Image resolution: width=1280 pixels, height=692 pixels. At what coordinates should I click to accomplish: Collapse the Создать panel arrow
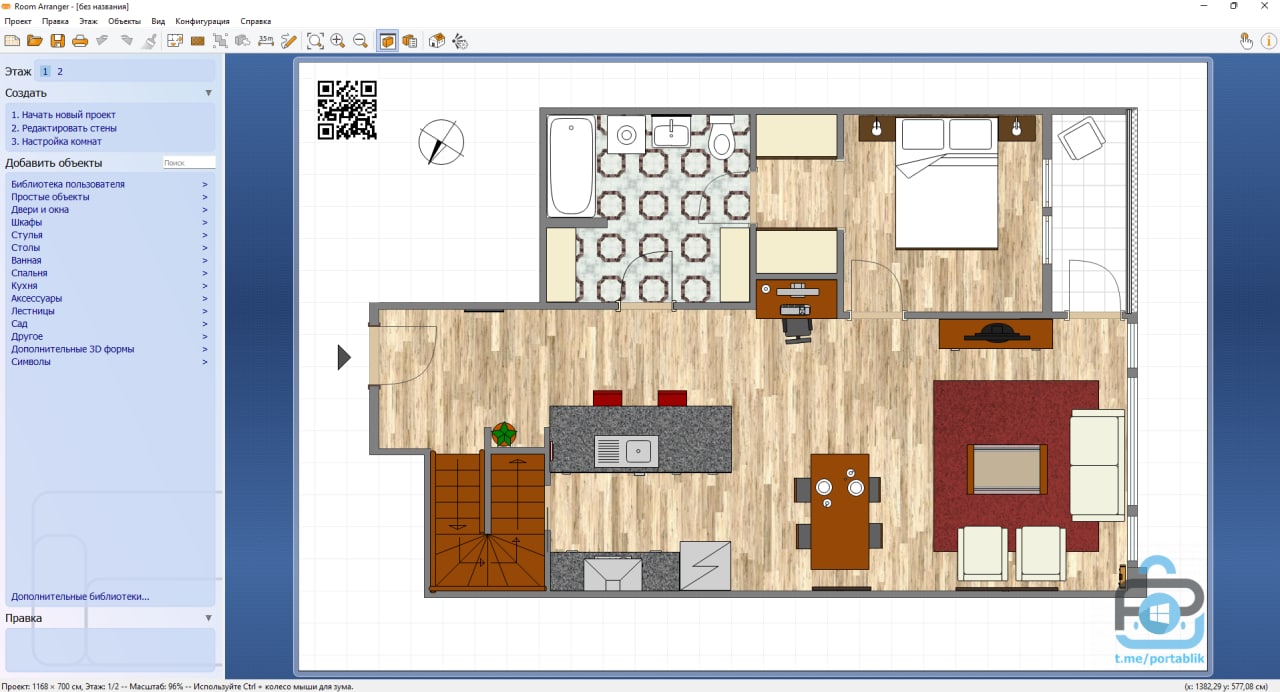pos(208,93)
